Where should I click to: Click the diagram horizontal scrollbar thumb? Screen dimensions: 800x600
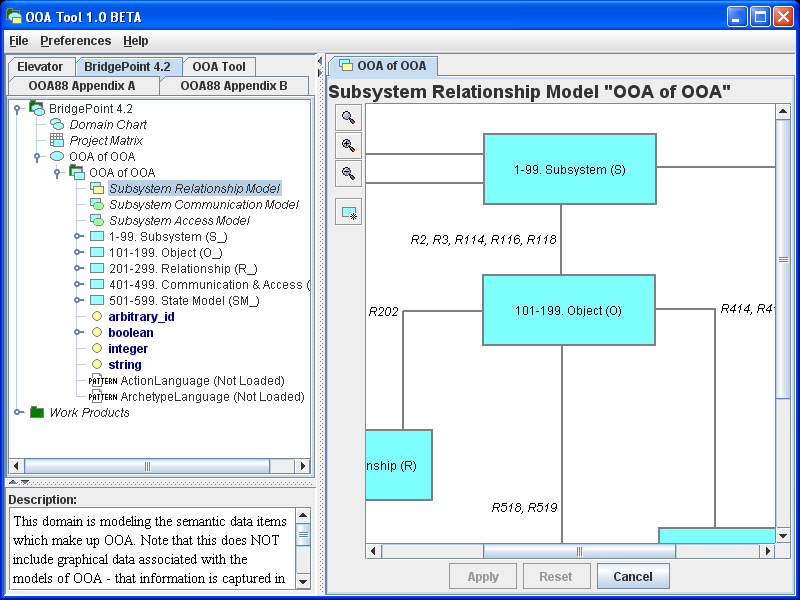point(579,551)
